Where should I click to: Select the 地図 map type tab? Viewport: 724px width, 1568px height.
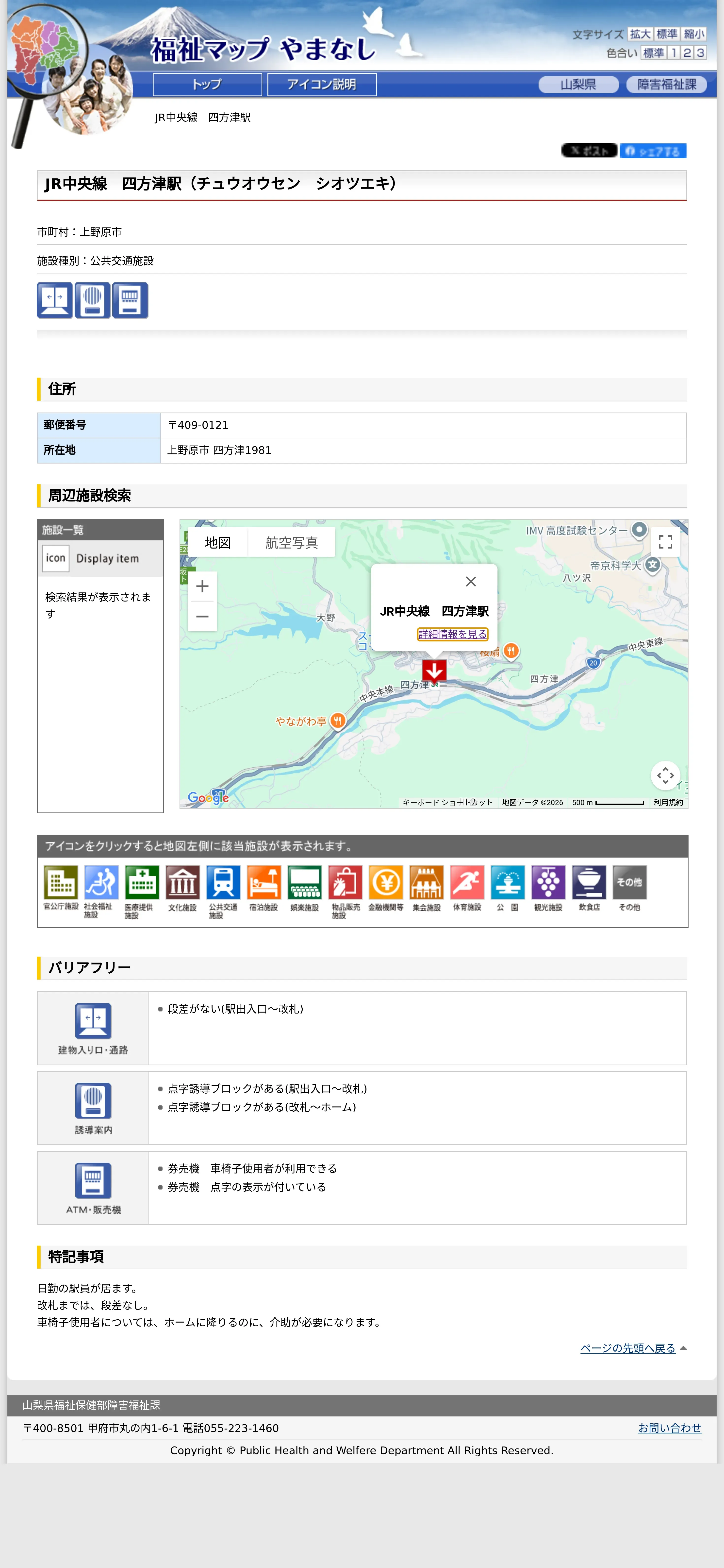tap(218, 542)
